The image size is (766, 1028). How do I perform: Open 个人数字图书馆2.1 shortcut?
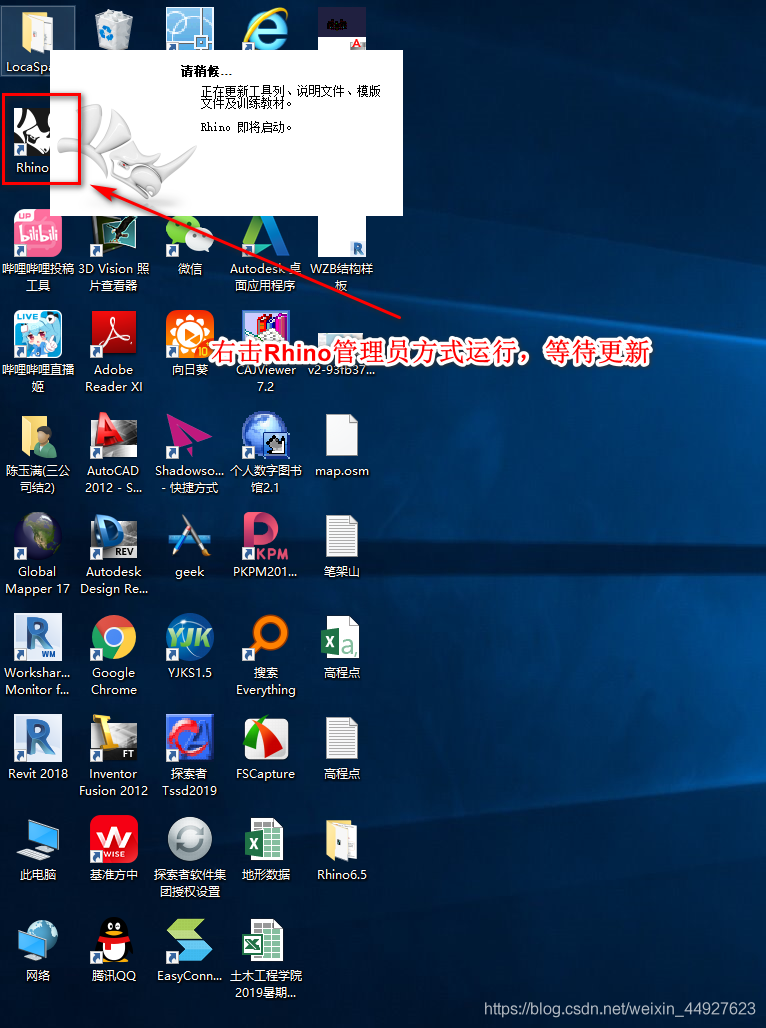[265, 452]
